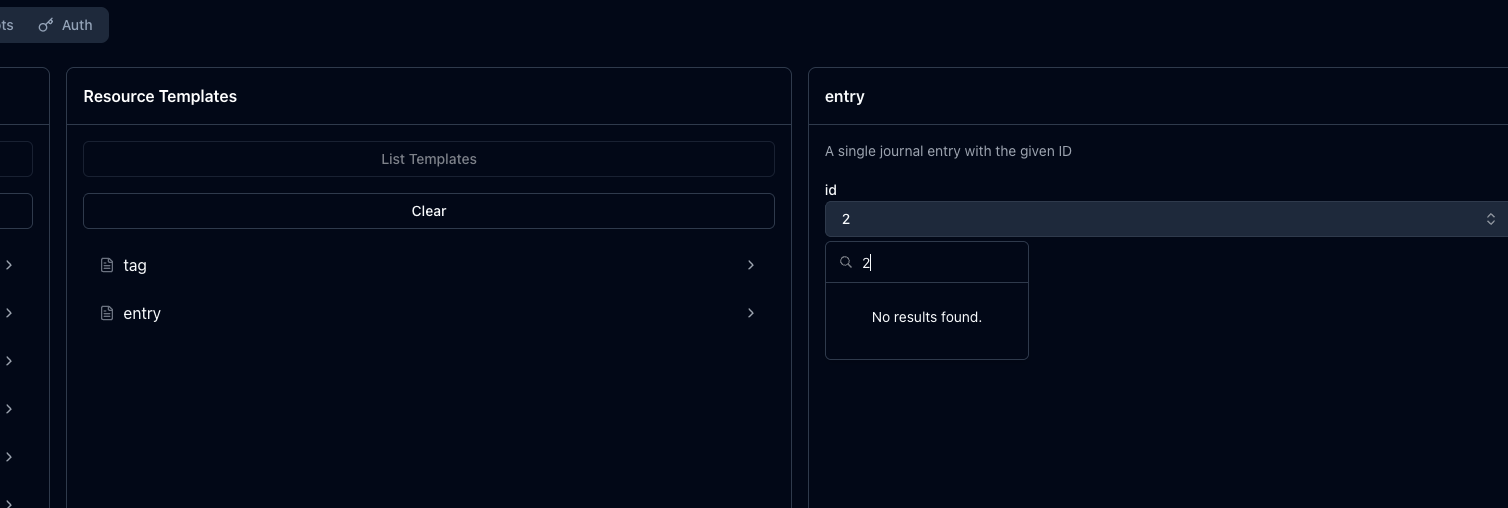Click the "No results found." message
The image size is (1508, 508).
point(926,317)
